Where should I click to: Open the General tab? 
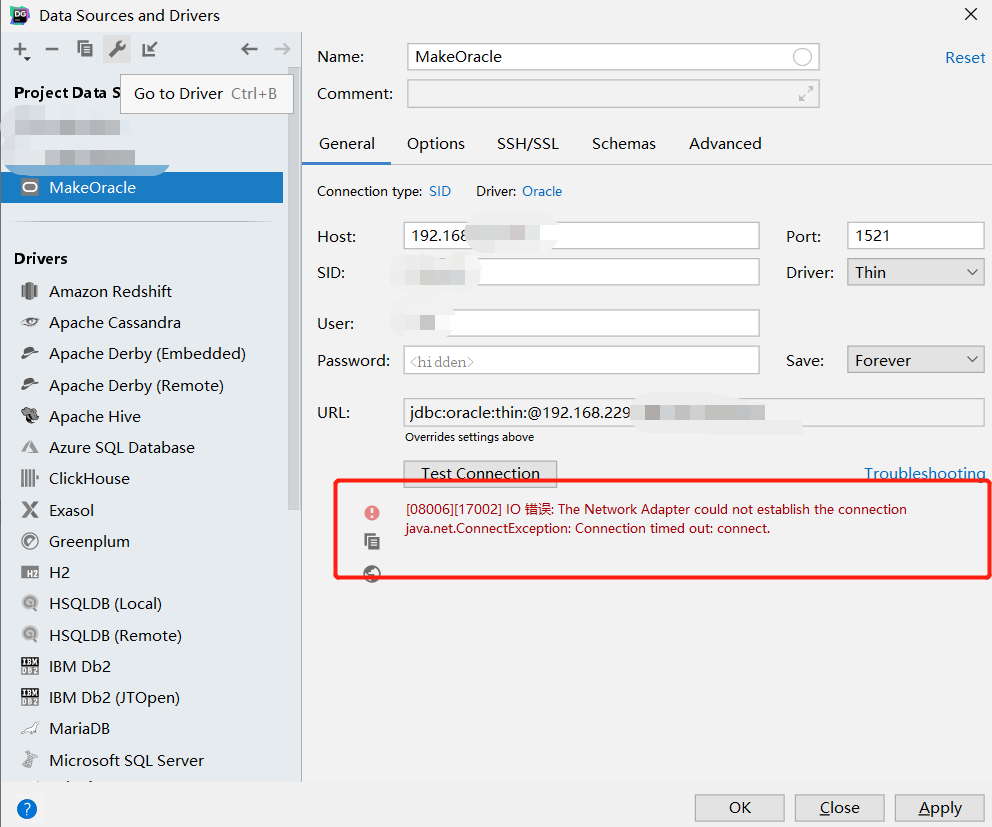347,144
